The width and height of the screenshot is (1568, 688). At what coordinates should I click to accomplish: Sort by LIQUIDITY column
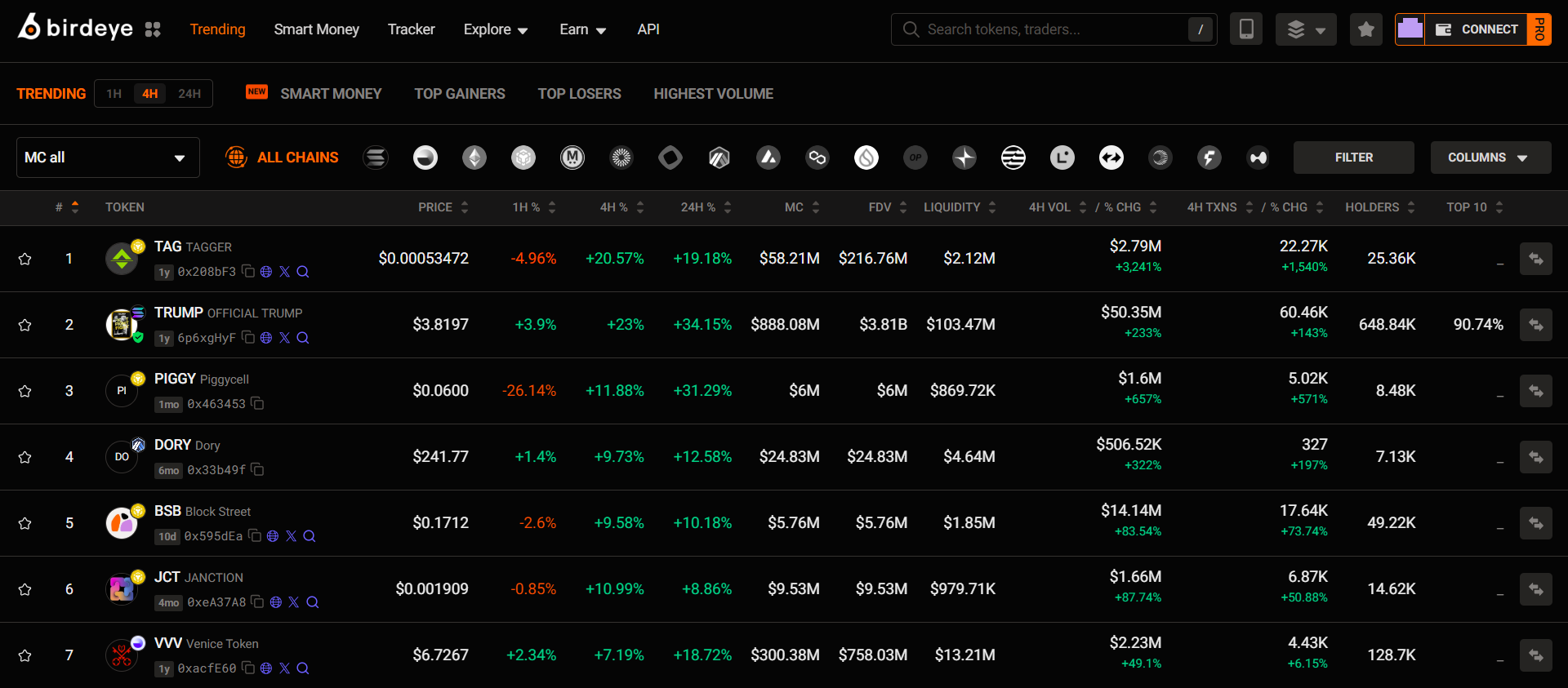(960, 207)
